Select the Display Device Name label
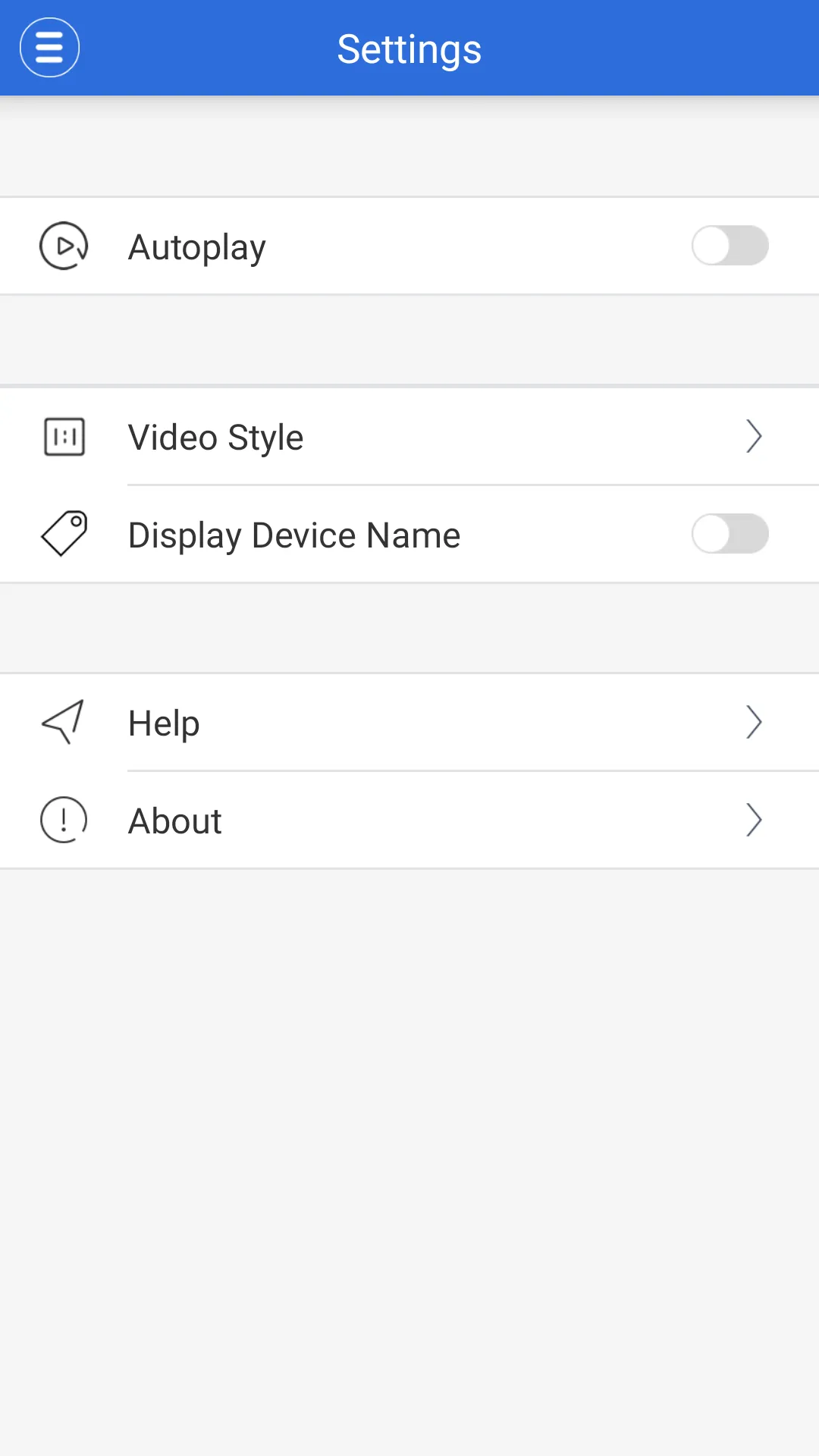This screenshot has width=819, height=1456. 294,535
